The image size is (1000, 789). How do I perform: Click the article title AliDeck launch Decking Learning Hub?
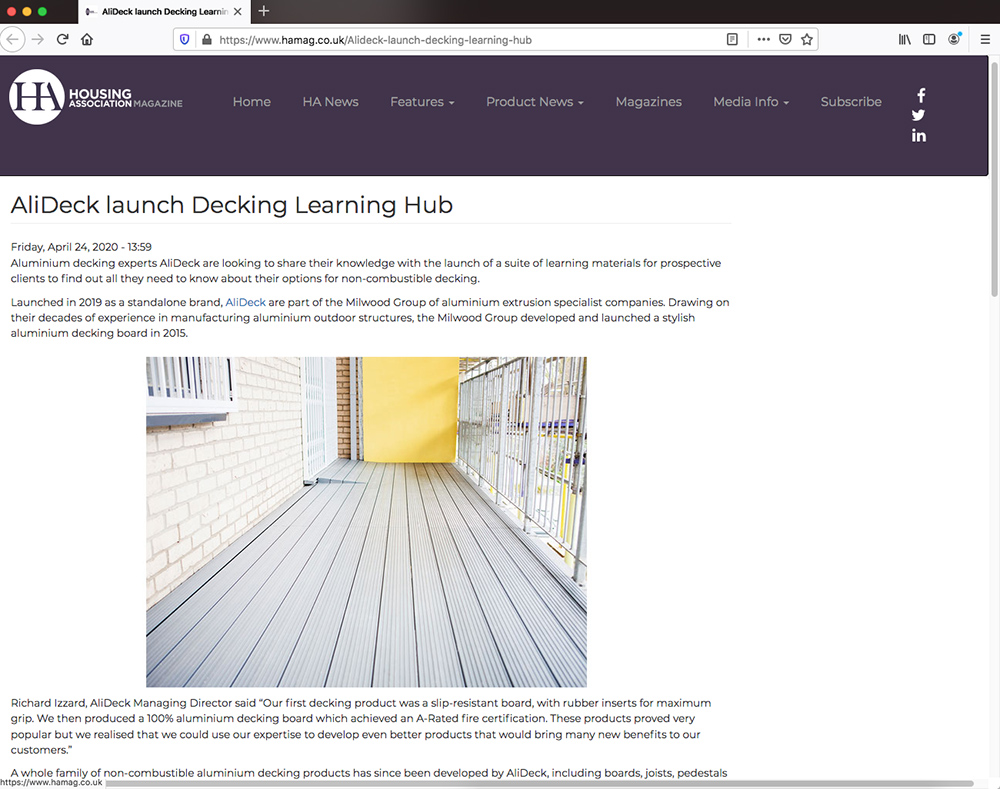[x=232, y=205]
